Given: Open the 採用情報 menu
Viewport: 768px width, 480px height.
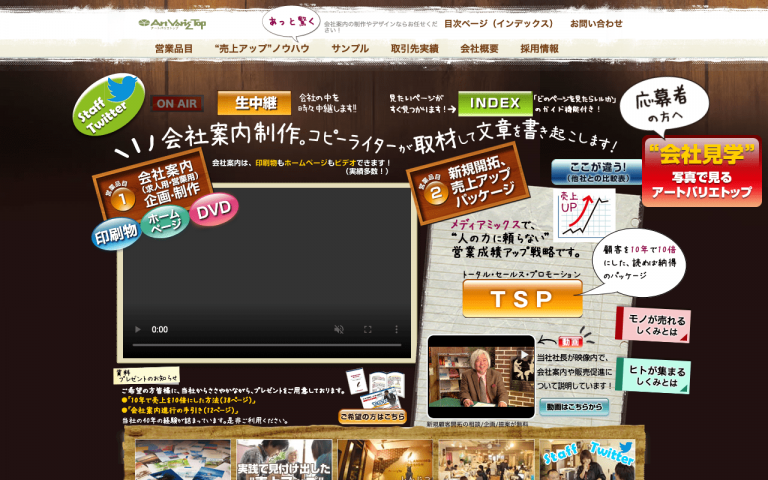Looking at the screenshot, I should coord(539,48).
